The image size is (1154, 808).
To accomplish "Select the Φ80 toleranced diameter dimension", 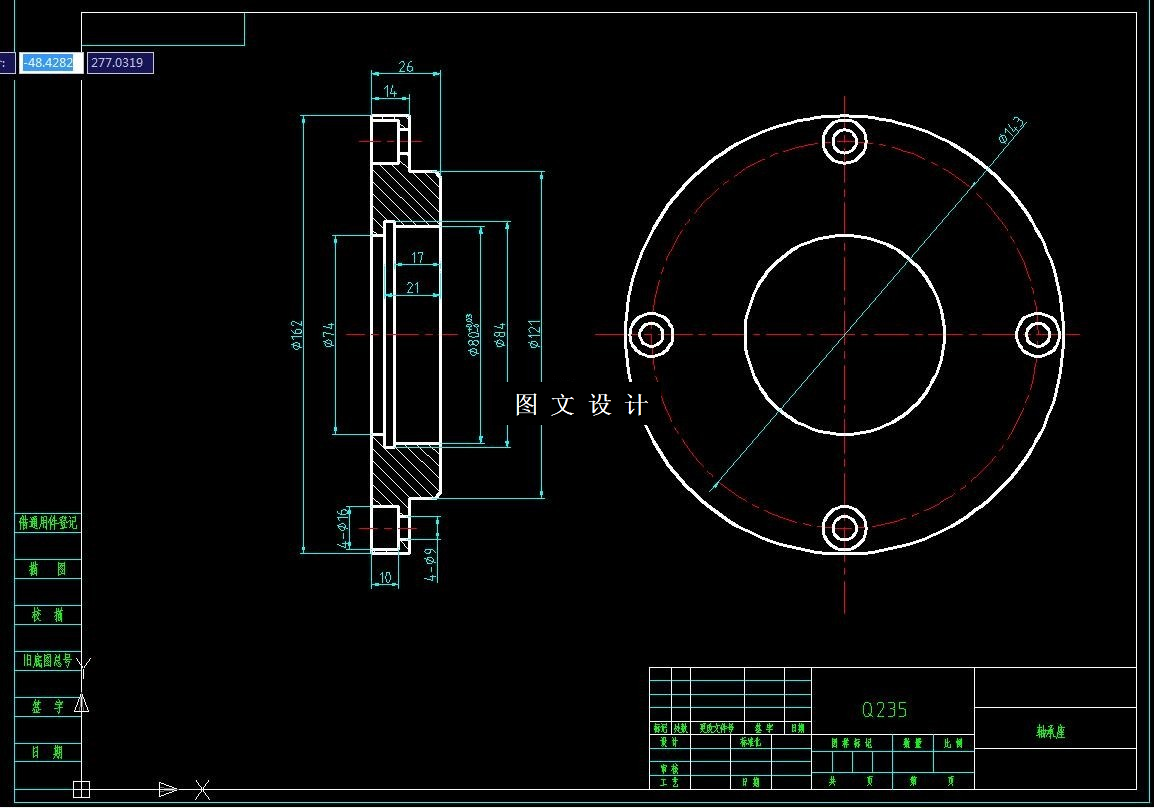I will tap(472, 335).
